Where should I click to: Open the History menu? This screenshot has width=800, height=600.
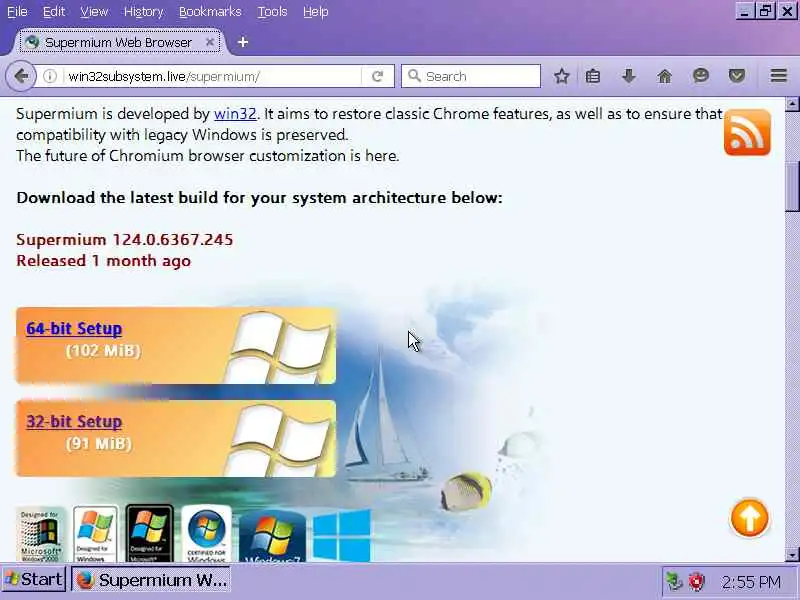coord(143,12)
